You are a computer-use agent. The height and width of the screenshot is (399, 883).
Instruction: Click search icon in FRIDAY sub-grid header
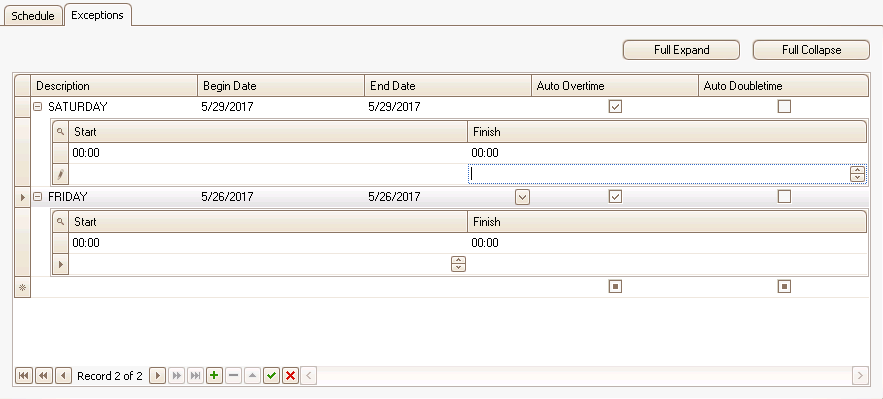click(x=60, y=222)
